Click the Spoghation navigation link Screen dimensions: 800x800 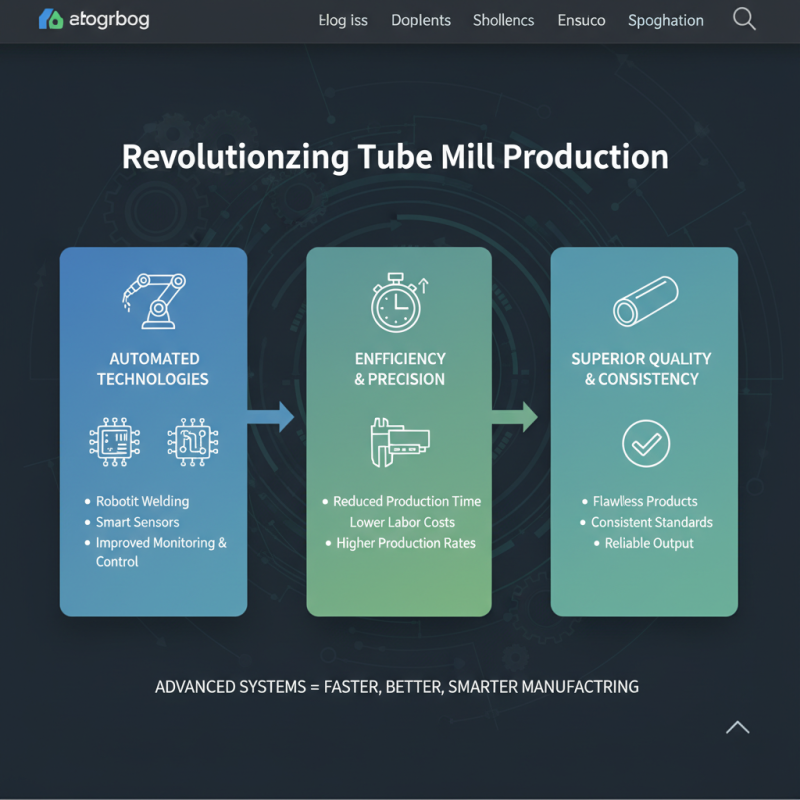[x=665, y=20]
